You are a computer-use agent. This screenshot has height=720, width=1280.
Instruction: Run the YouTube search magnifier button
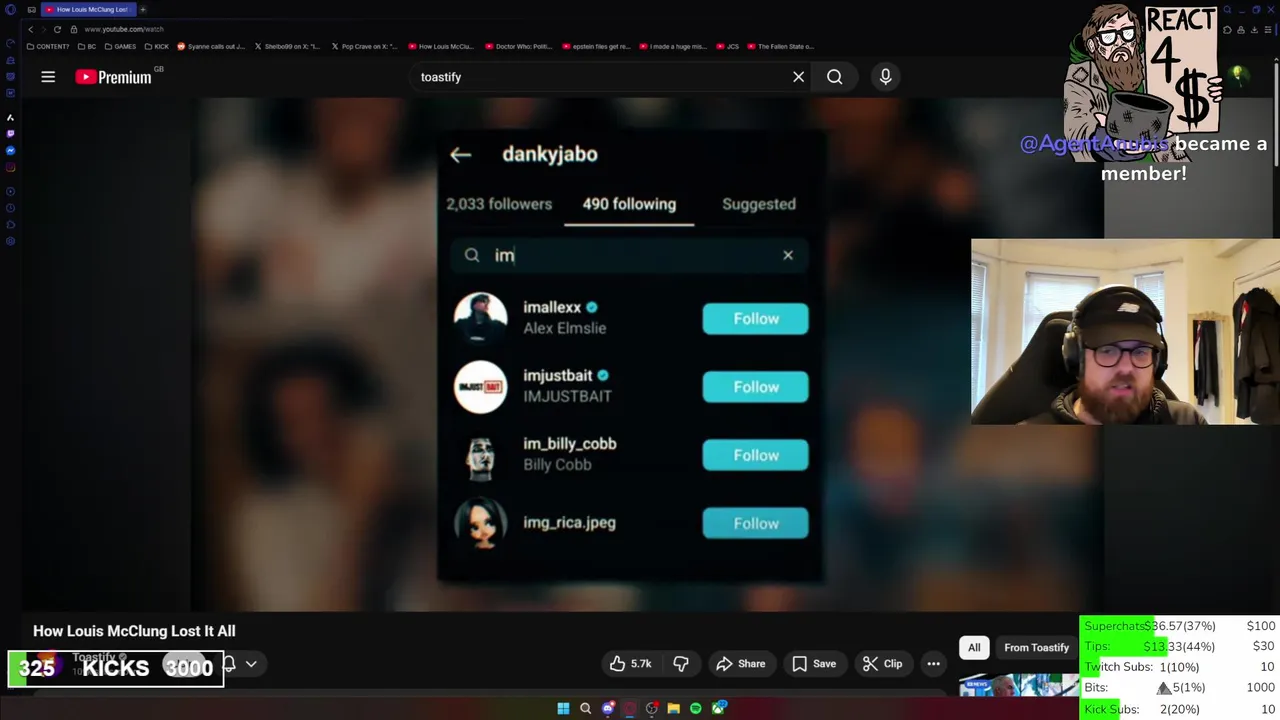[834, 77]
